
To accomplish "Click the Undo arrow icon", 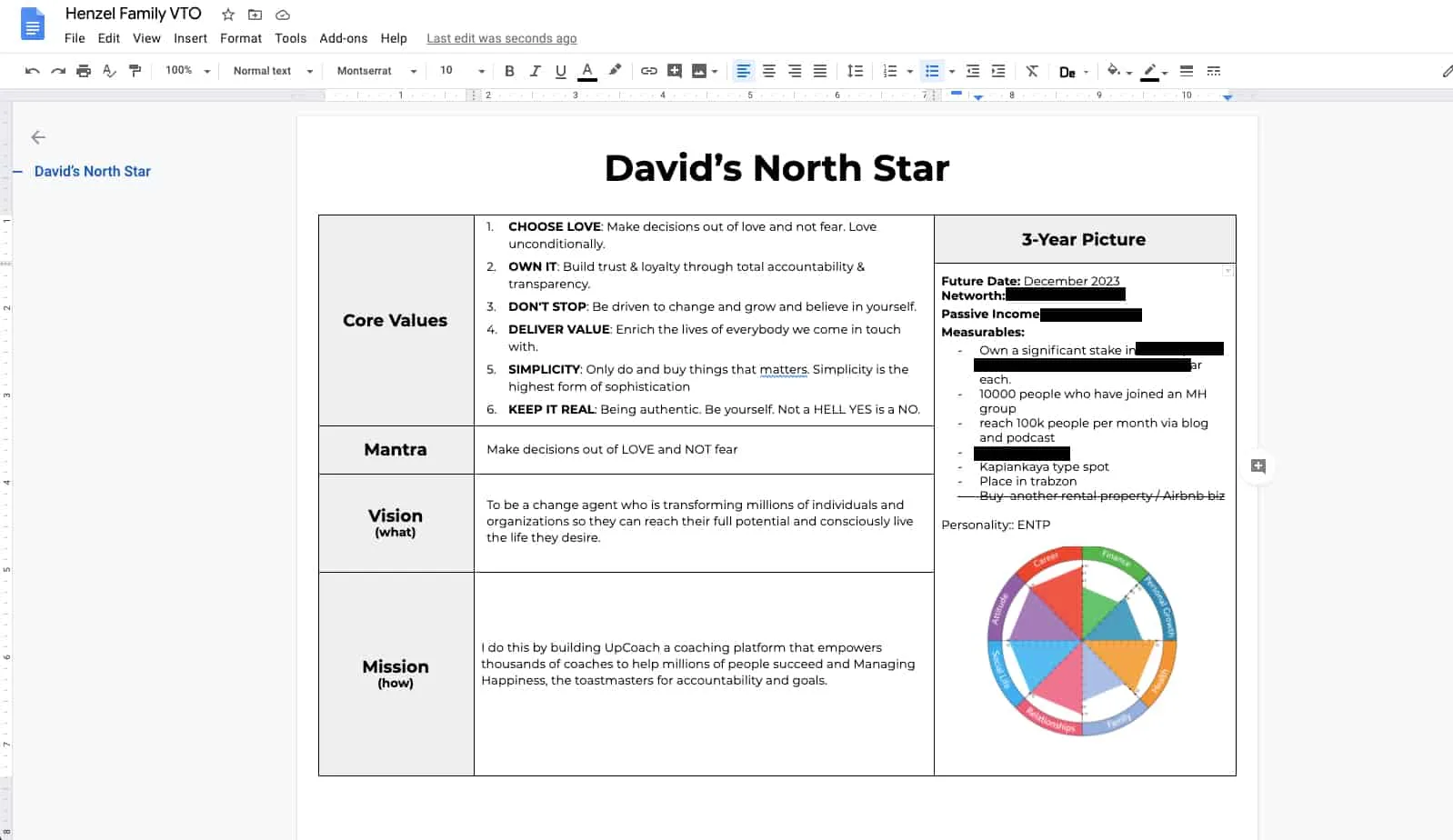I will 33,71.
